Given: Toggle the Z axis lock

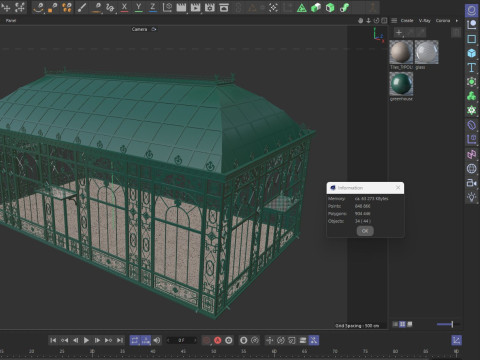Looking at the screenshot, I should click(x=153, y=7).
